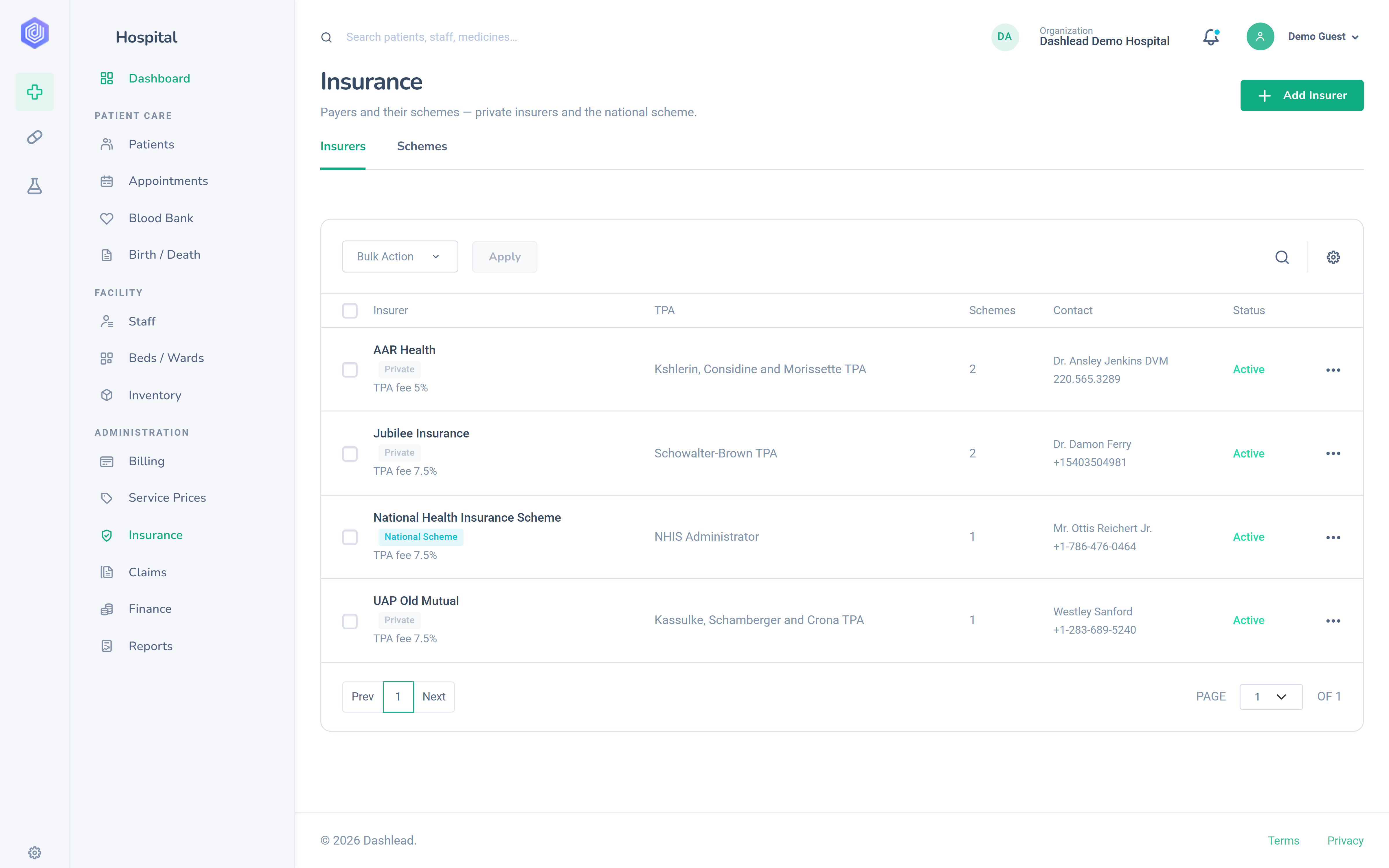Screen dimensions: 1389x868
Task: Open the Hospital module cross icon
Action: (34, 92)
